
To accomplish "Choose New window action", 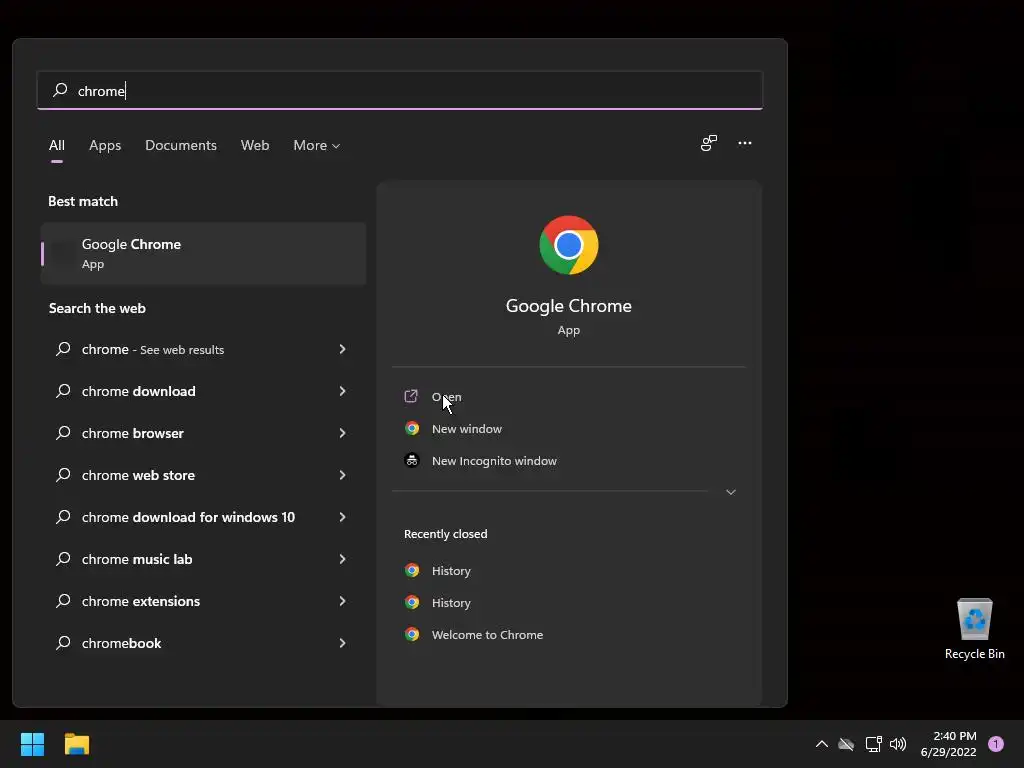I will click(x=466, y=429).
